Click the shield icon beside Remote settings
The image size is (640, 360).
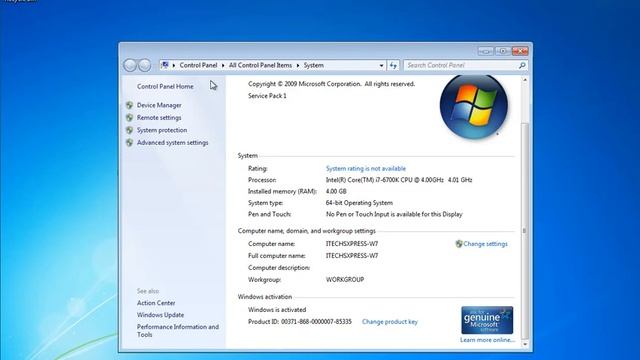(129, 118)
